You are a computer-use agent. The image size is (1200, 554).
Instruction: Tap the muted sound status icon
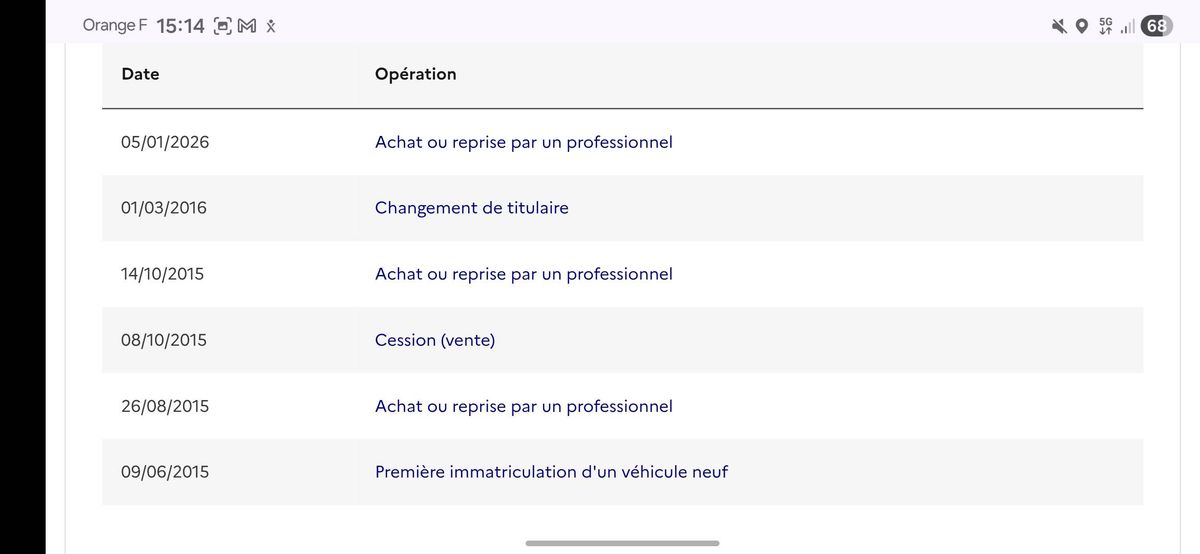coord(1059,27)
